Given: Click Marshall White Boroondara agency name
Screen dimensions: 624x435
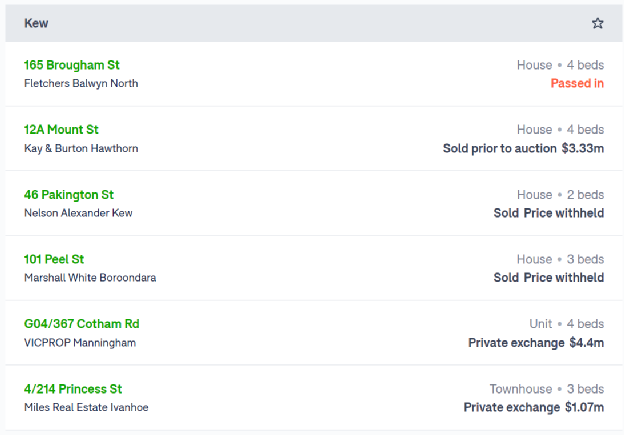Looking at the screenshot, I should pyautogui.click(x=90, y=277).
